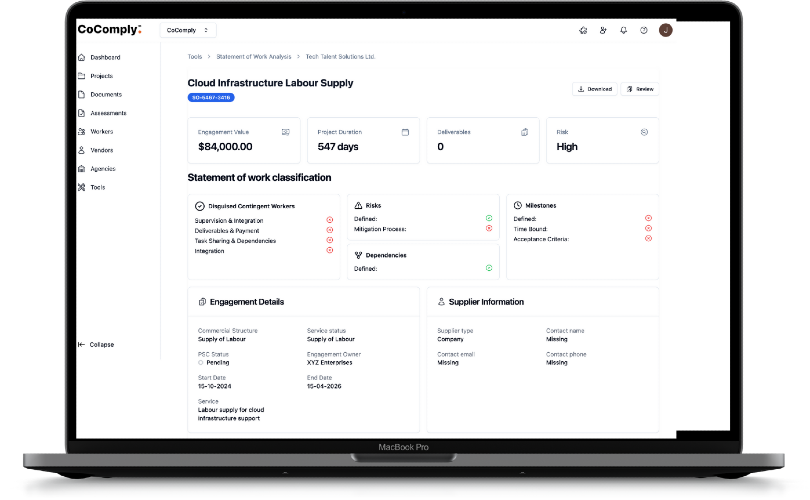Go to Documents in the sidebar
Screen dimensions: 810x500
pos(100,95)
